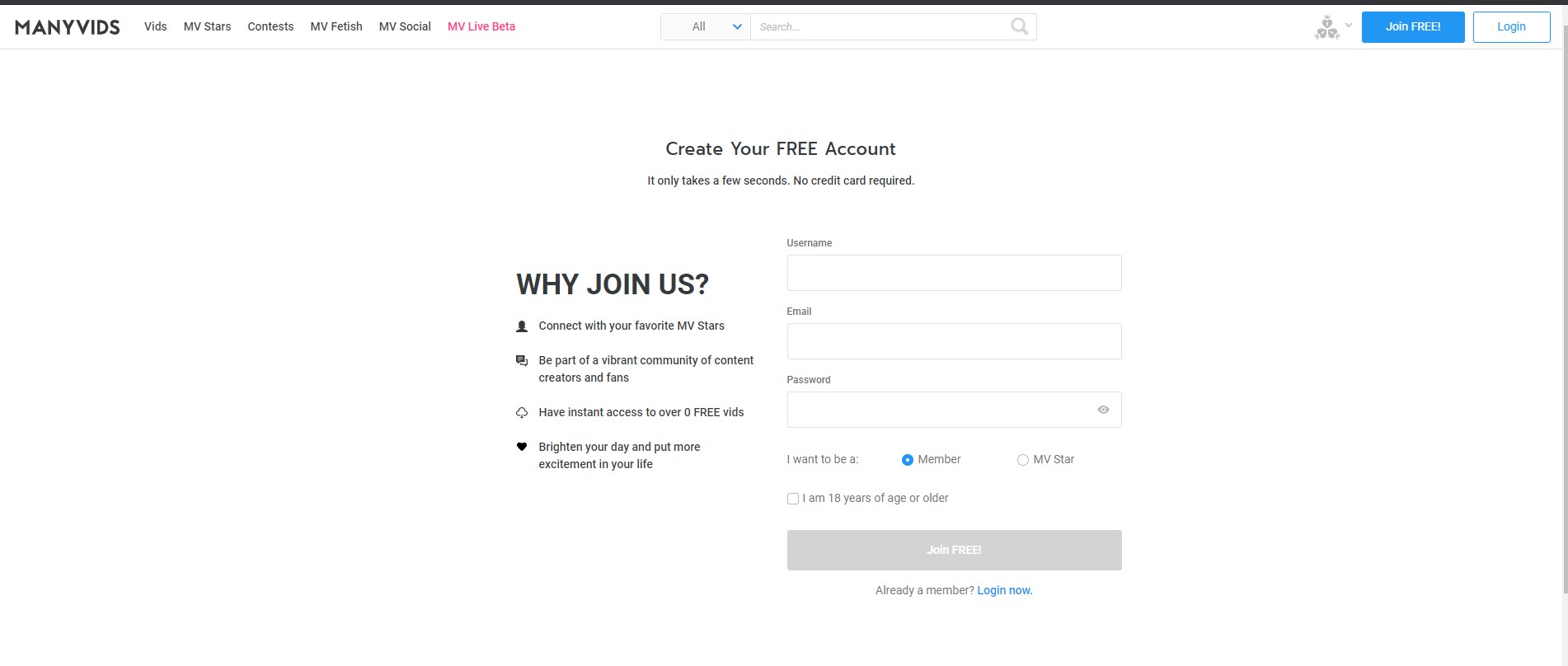Click the person icon beside MV Stars text
Screen dimensions: 1568x666
point(522,326)
